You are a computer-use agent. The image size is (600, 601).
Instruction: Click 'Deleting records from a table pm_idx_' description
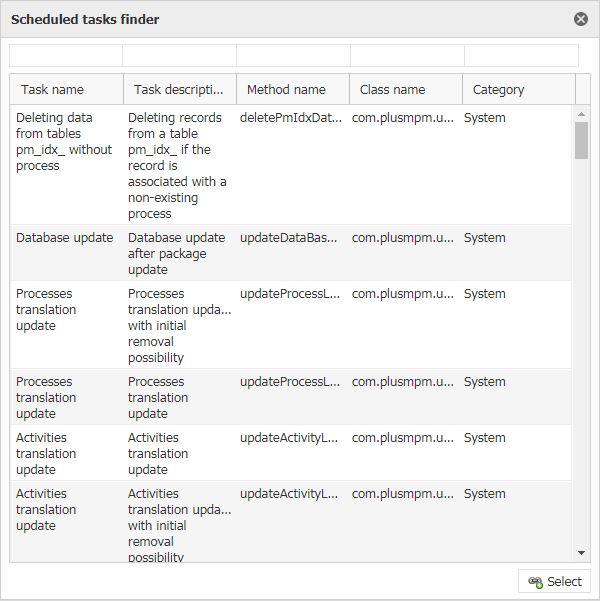[x=178, y=166]
